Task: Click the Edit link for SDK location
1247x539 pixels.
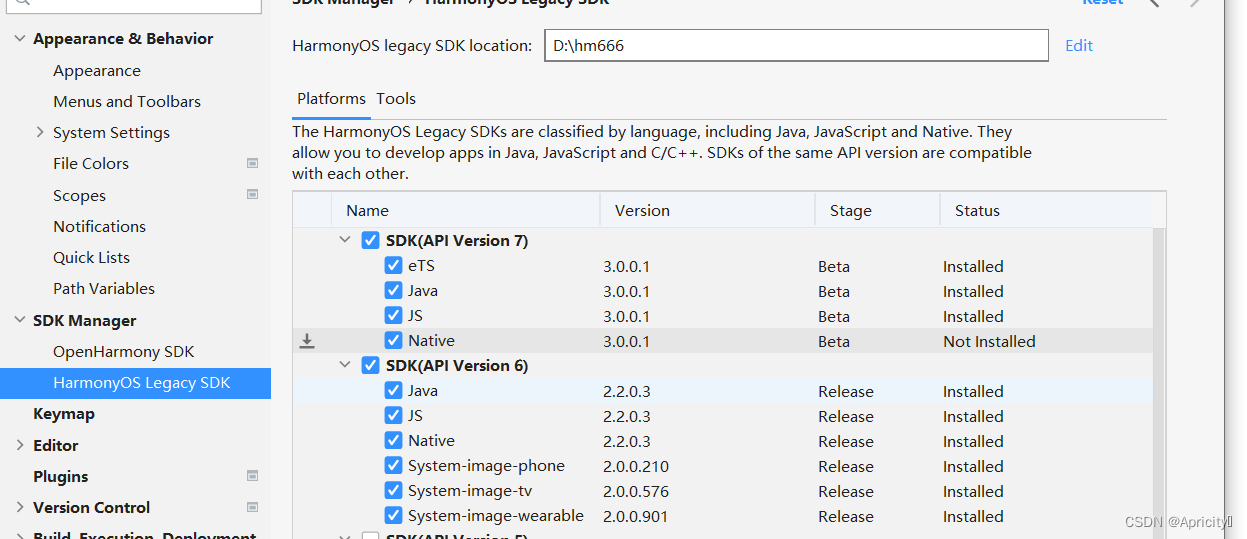Action: [x=1079, y=46]
